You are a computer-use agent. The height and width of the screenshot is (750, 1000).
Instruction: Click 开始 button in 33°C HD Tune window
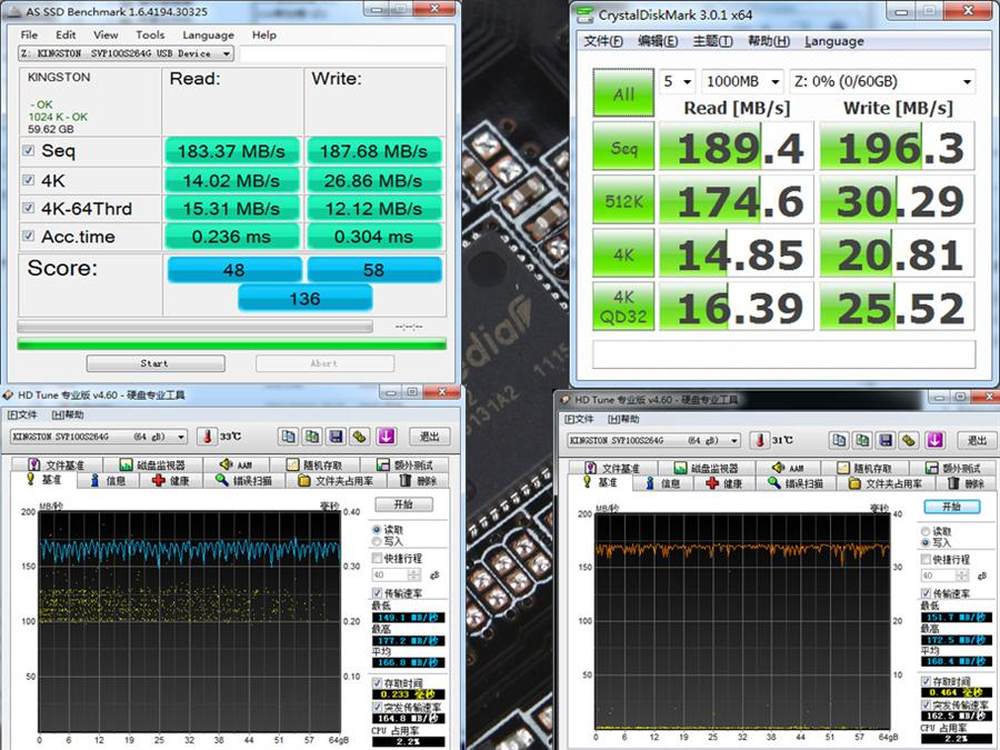tap(404, 504)
